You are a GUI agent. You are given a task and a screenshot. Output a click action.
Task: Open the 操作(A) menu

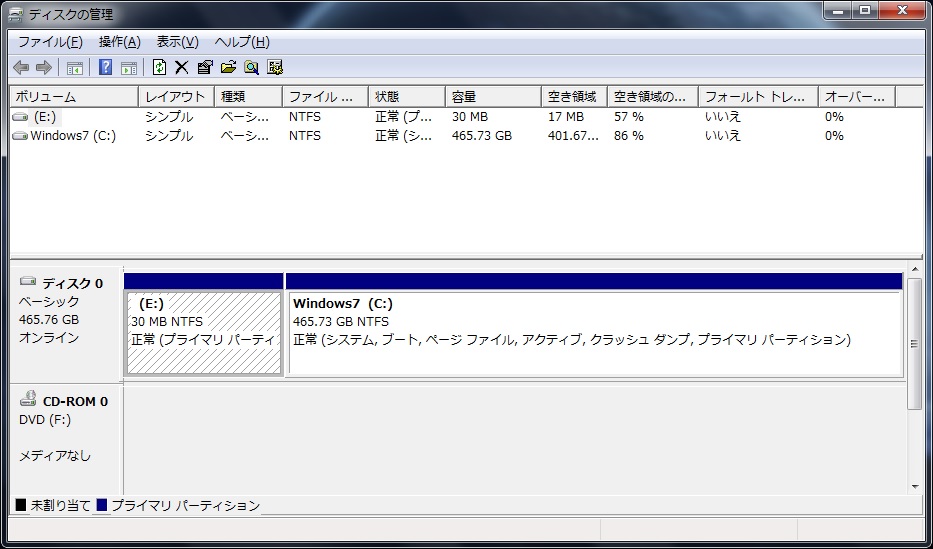pyautogui.click(x=120, y=42)
